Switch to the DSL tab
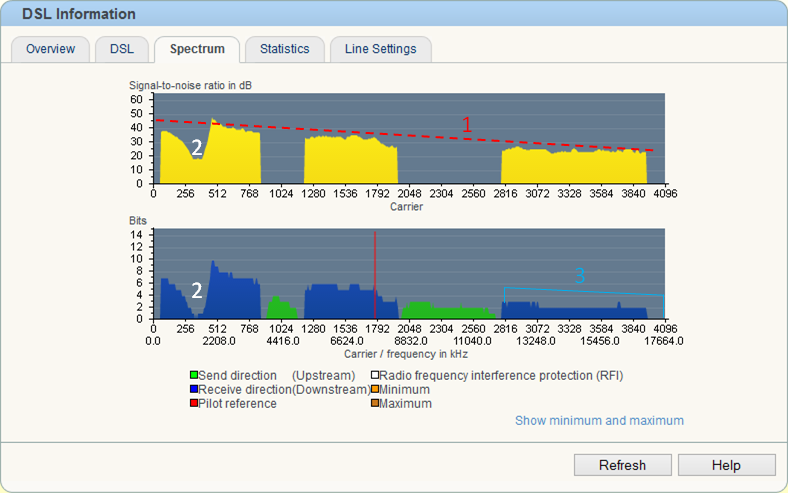The height and width of the screenshot is (493, 788). click(x=121, y=49)
